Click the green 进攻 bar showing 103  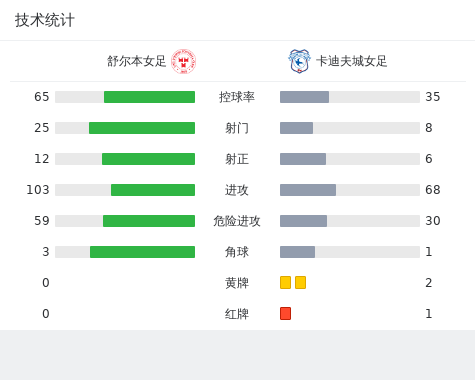point(153,190)
